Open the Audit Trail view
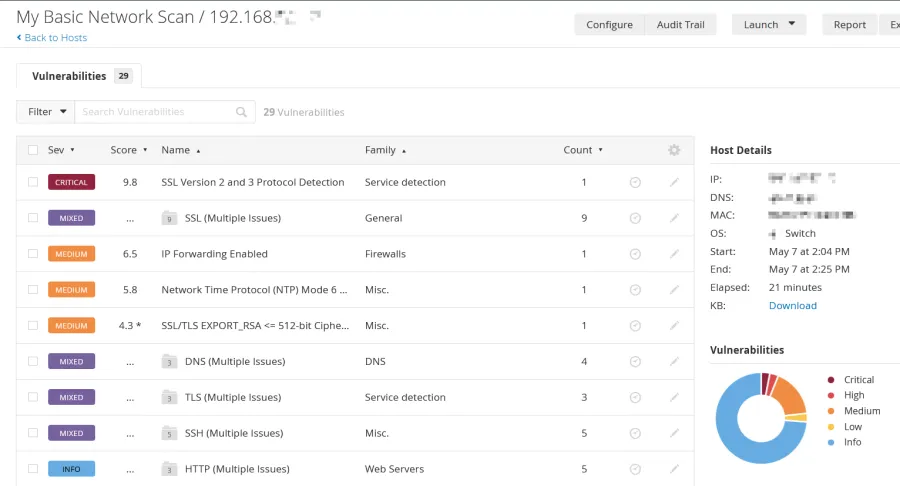Image resolution: width=900 pixels, height=486 pixels. pos(680,24)
